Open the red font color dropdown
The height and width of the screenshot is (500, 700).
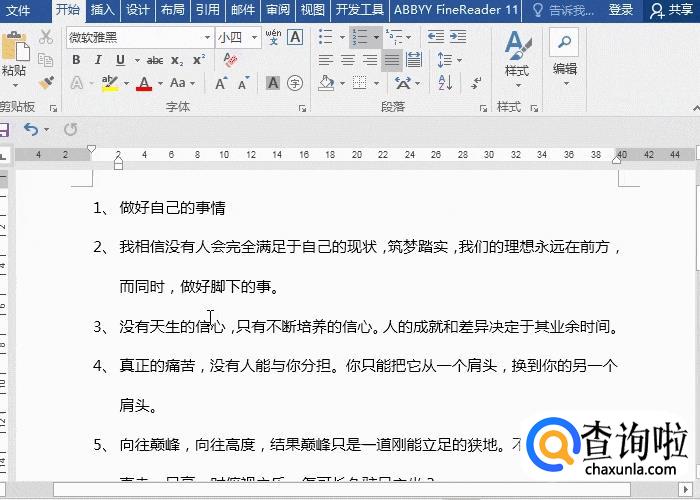[160, 83]
